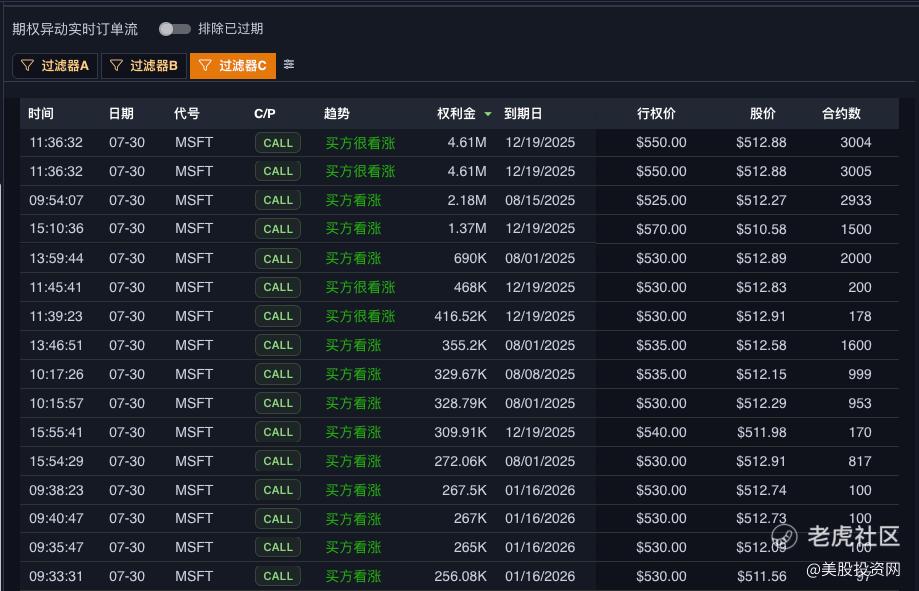
Task: Click the $570.00 strike price cell
Action: pos(661,229)
